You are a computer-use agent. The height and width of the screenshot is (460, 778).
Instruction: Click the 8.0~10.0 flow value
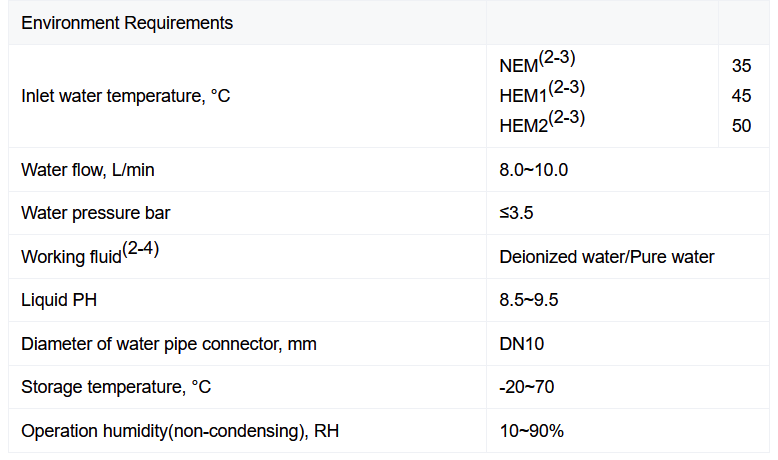click(x=533, y=170)
